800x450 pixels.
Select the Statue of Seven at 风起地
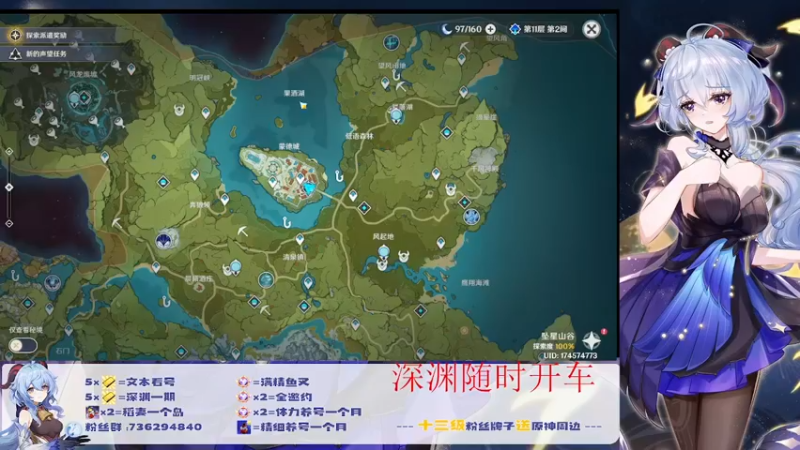tap(384, 252)
